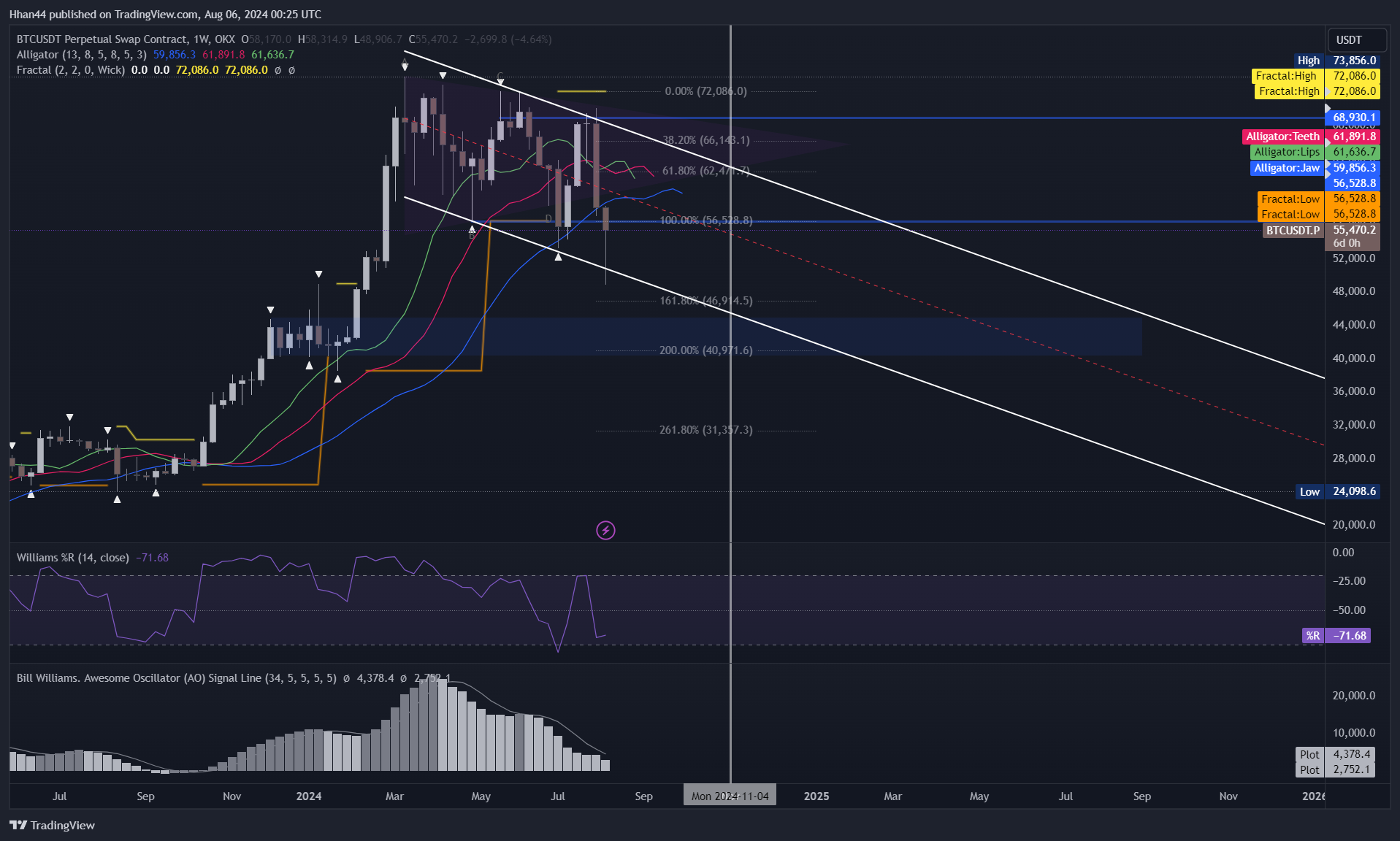
Task: Select the 200.00% Fibonacci level label
Action: (x=705, y=350)
